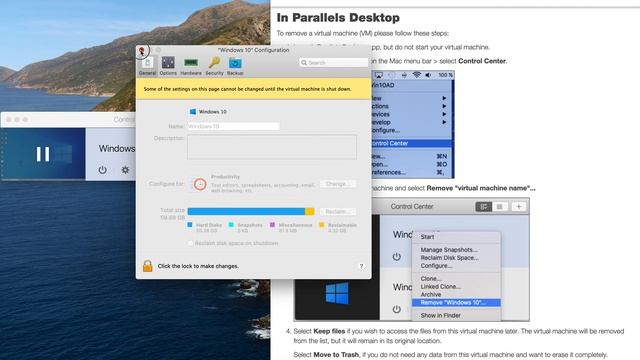The height and width of the screenshot is (360, 640).
Task: Click the Name field containing Windows 10
Action: [x=233, y=127]
